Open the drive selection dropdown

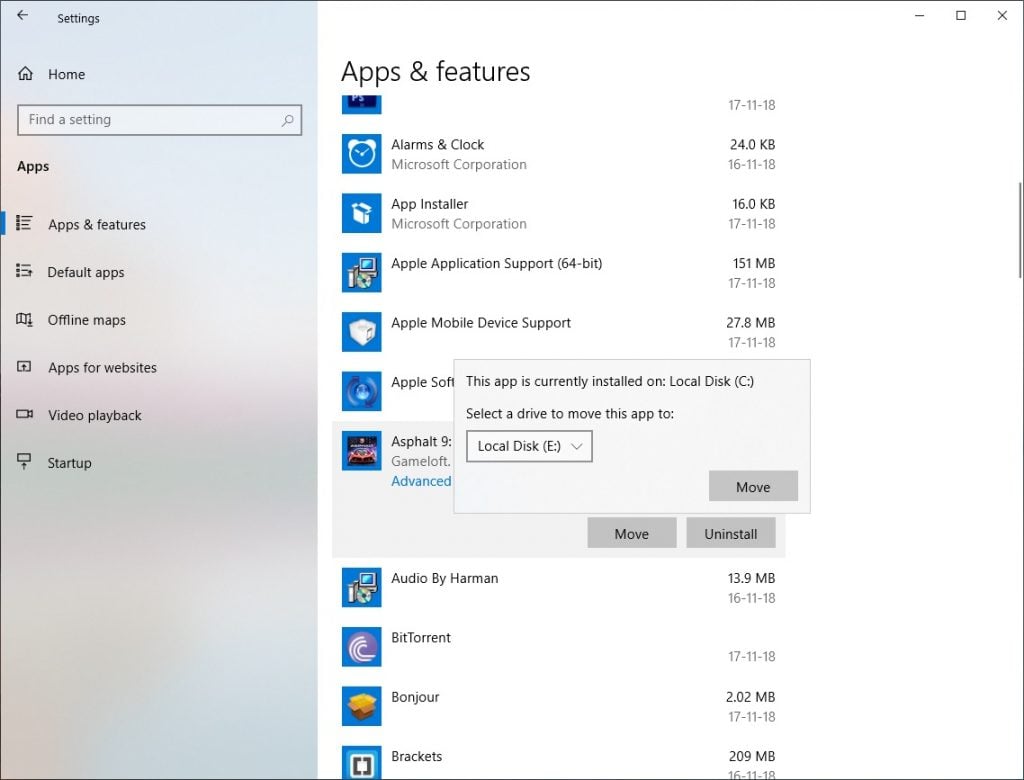click(x=577, y=446)
